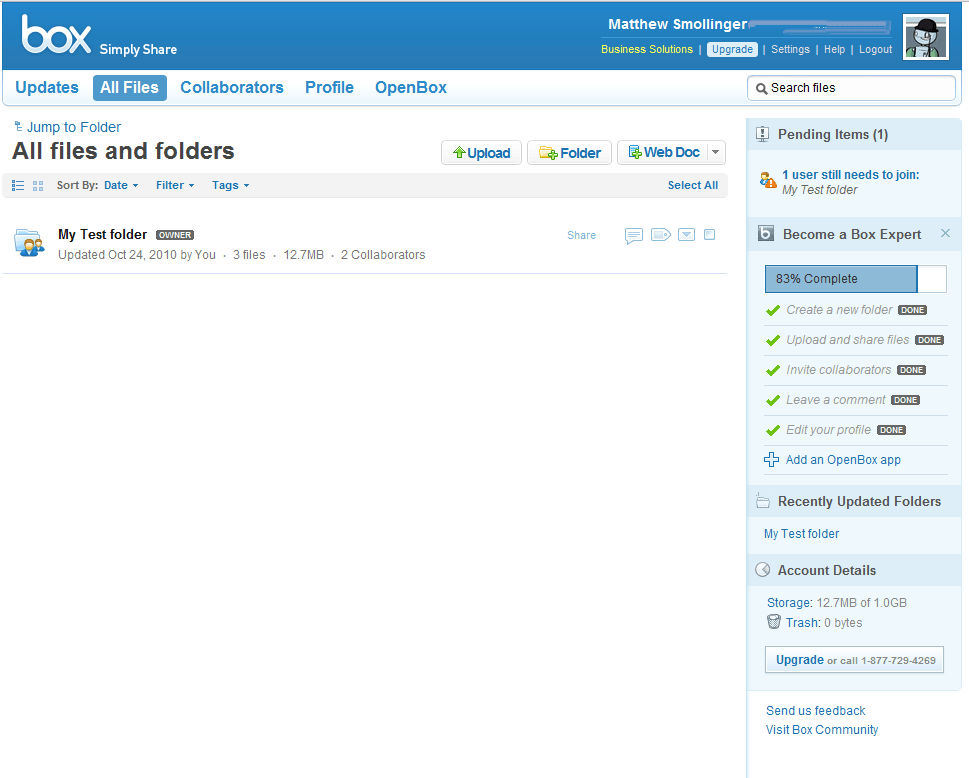
Task: Click the Trash bin icon
Action: tap(774, 622)
